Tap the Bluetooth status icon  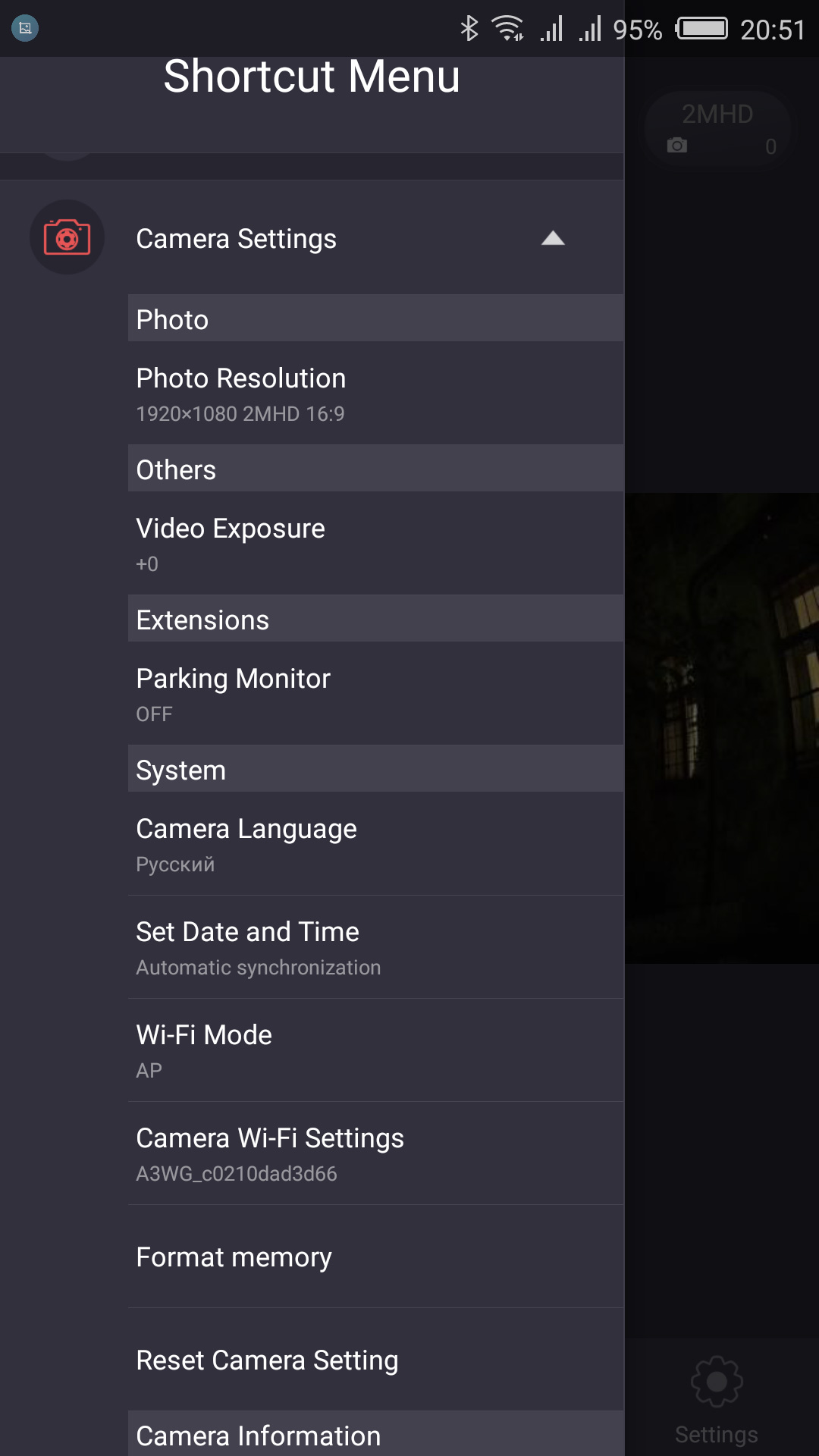click(x=469, y=29)
